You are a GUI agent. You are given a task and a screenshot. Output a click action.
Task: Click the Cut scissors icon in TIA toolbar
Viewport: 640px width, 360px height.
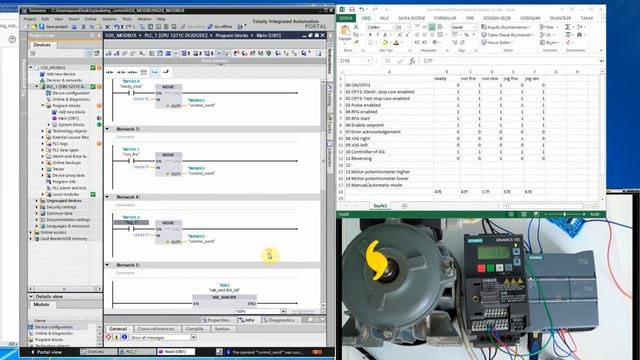click(x=83, y=27)
